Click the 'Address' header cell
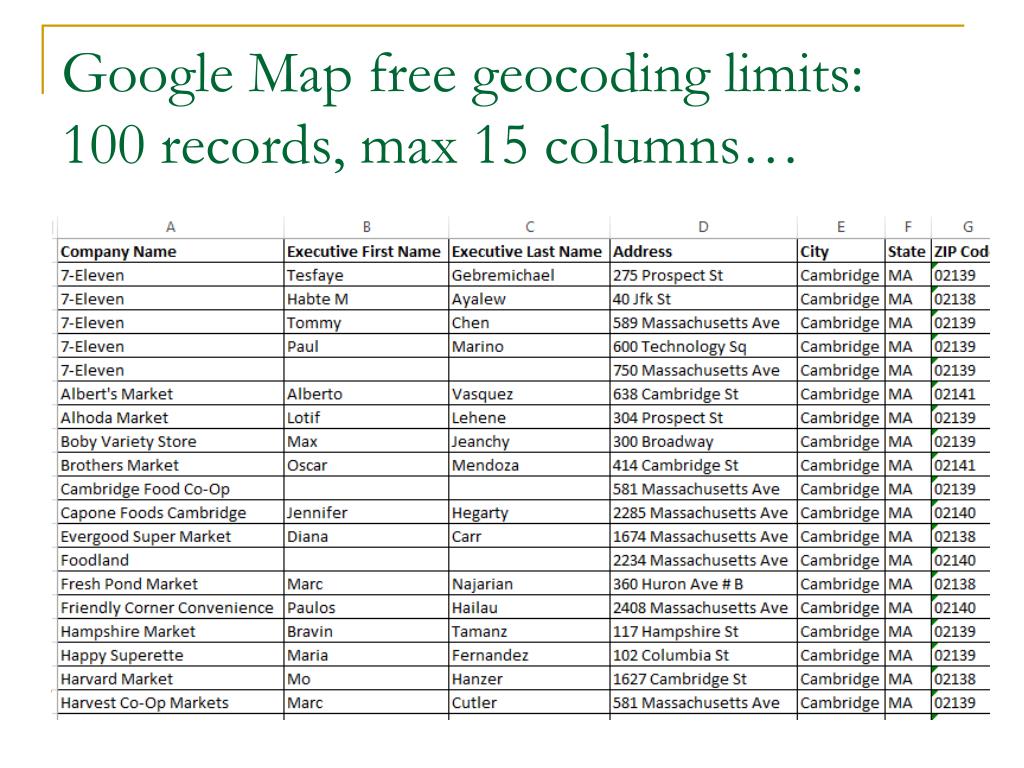This screenshot has width=1024, height=768. (x=703, y=251)
